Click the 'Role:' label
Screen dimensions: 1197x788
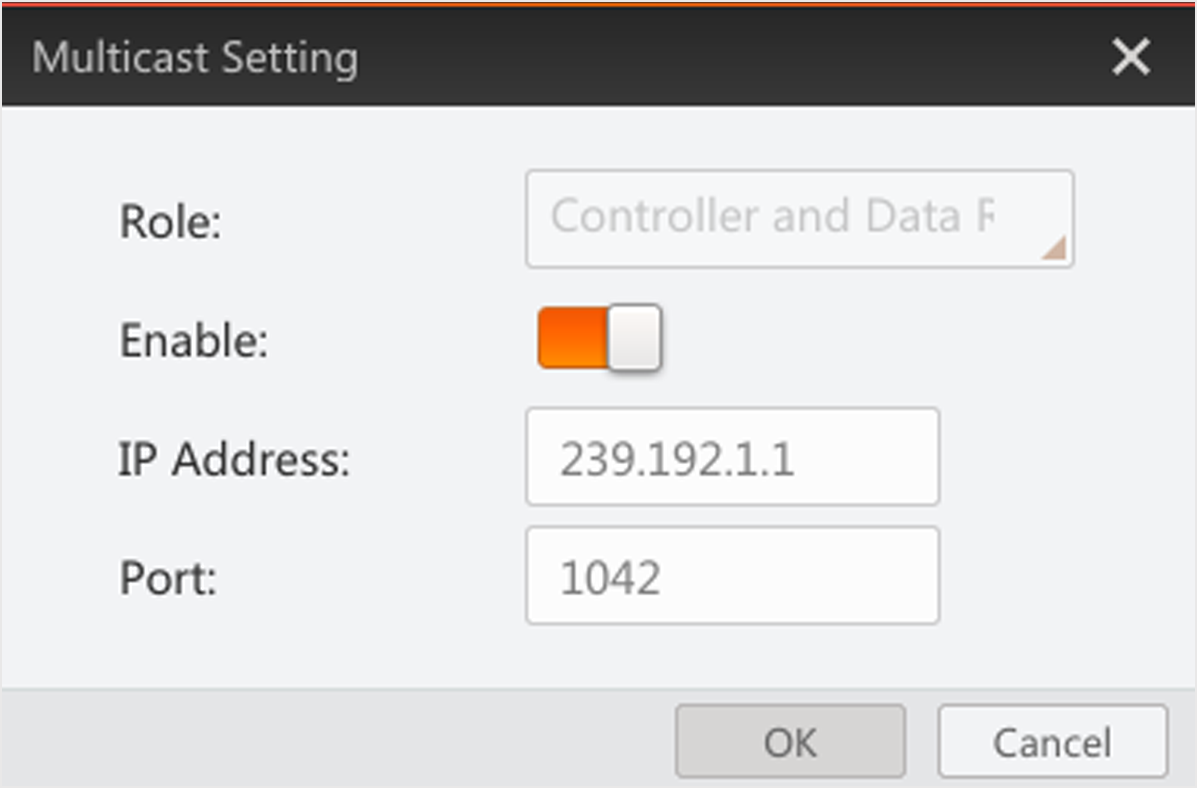tap(170, 221)
